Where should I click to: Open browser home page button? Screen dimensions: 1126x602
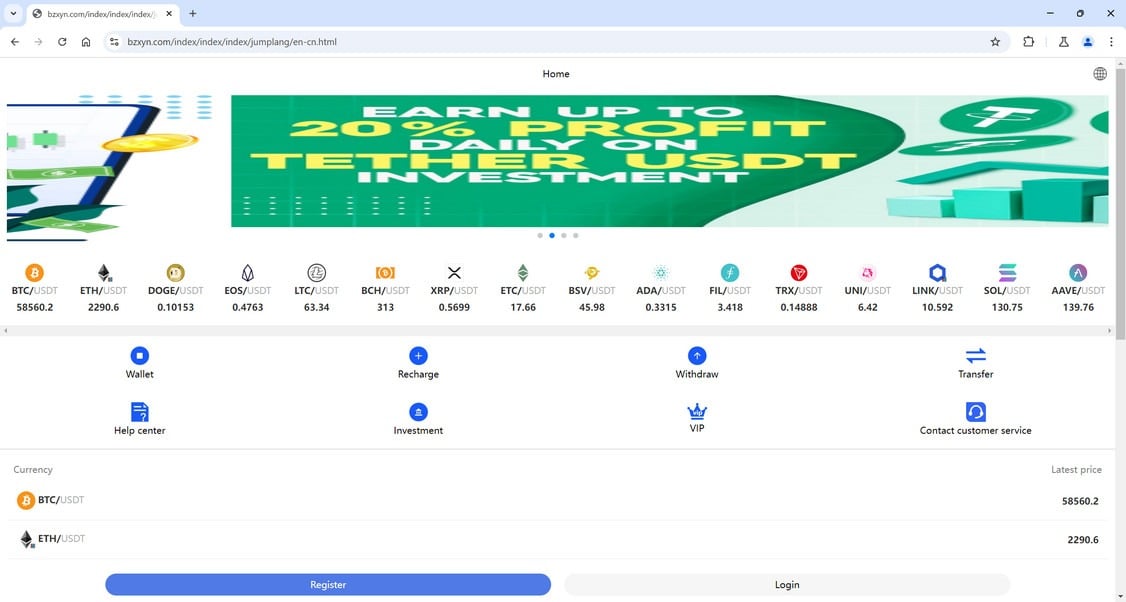85,42
